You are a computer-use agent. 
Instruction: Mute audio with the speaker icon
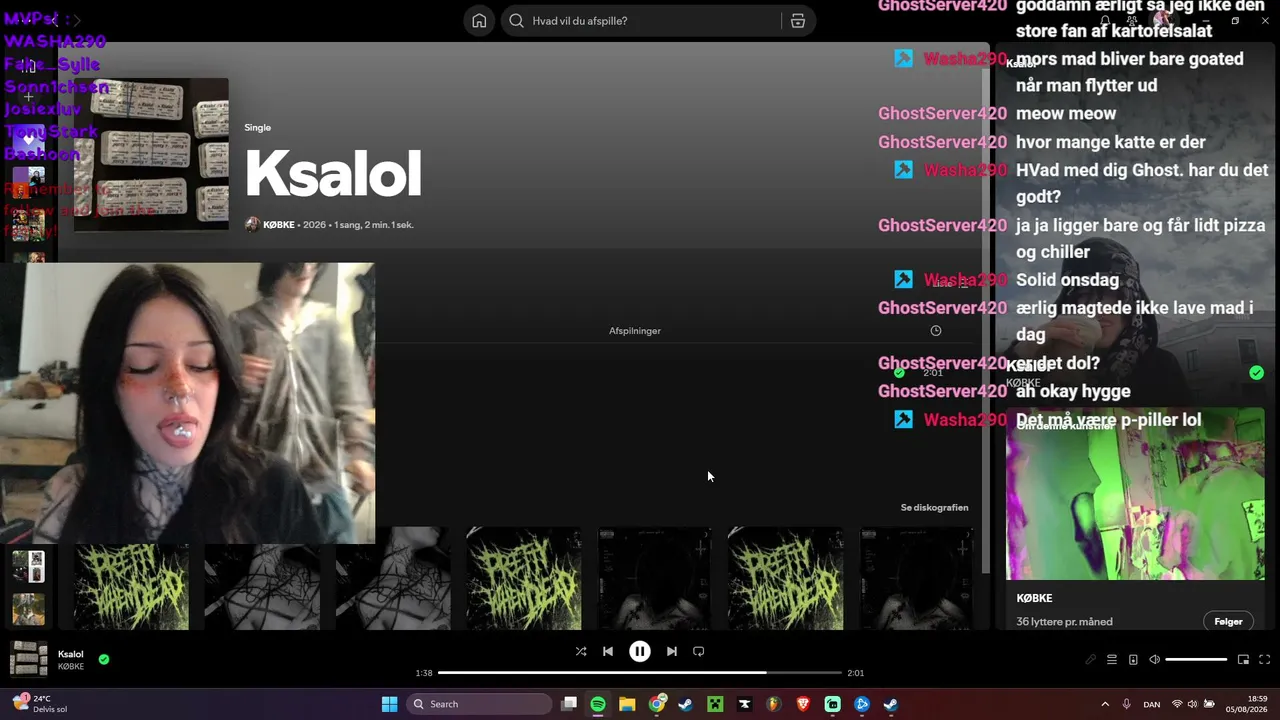click(1154, 659)
